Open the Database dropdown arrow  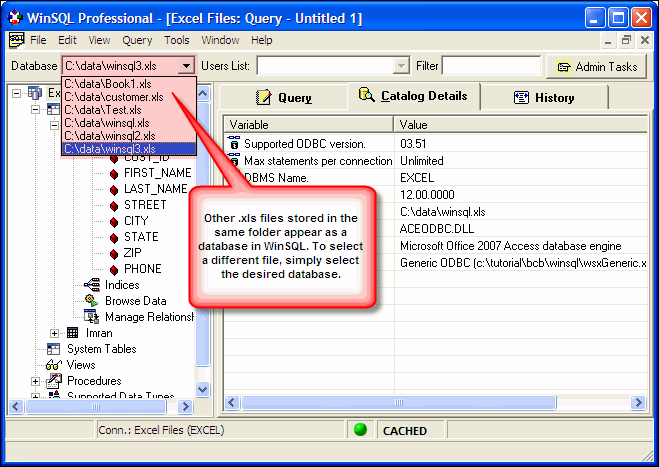click(x=186, y=66)
